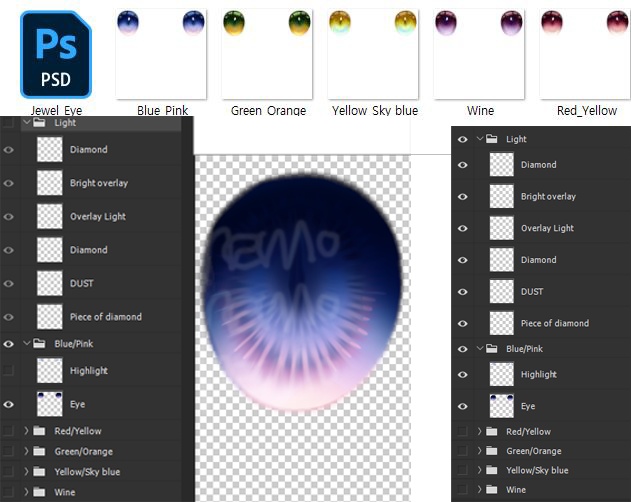Toggle visibility of Piece of diamond, left panel

pos(8,317)
